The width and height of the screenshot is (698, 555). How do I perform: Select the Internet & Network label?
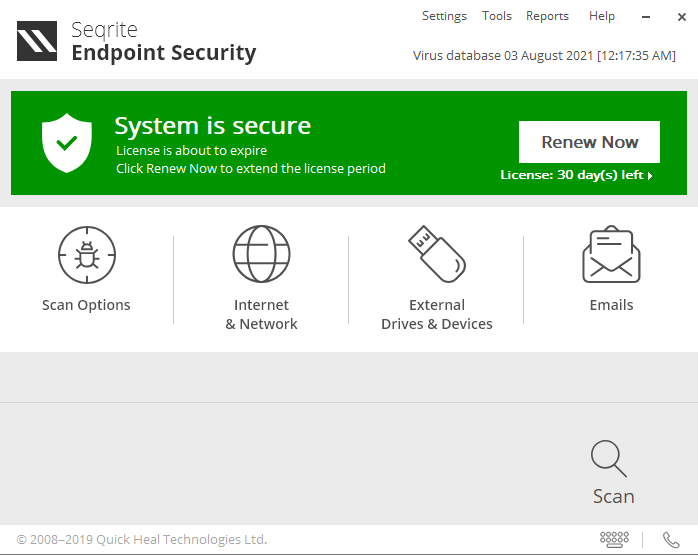pos(261,314)
